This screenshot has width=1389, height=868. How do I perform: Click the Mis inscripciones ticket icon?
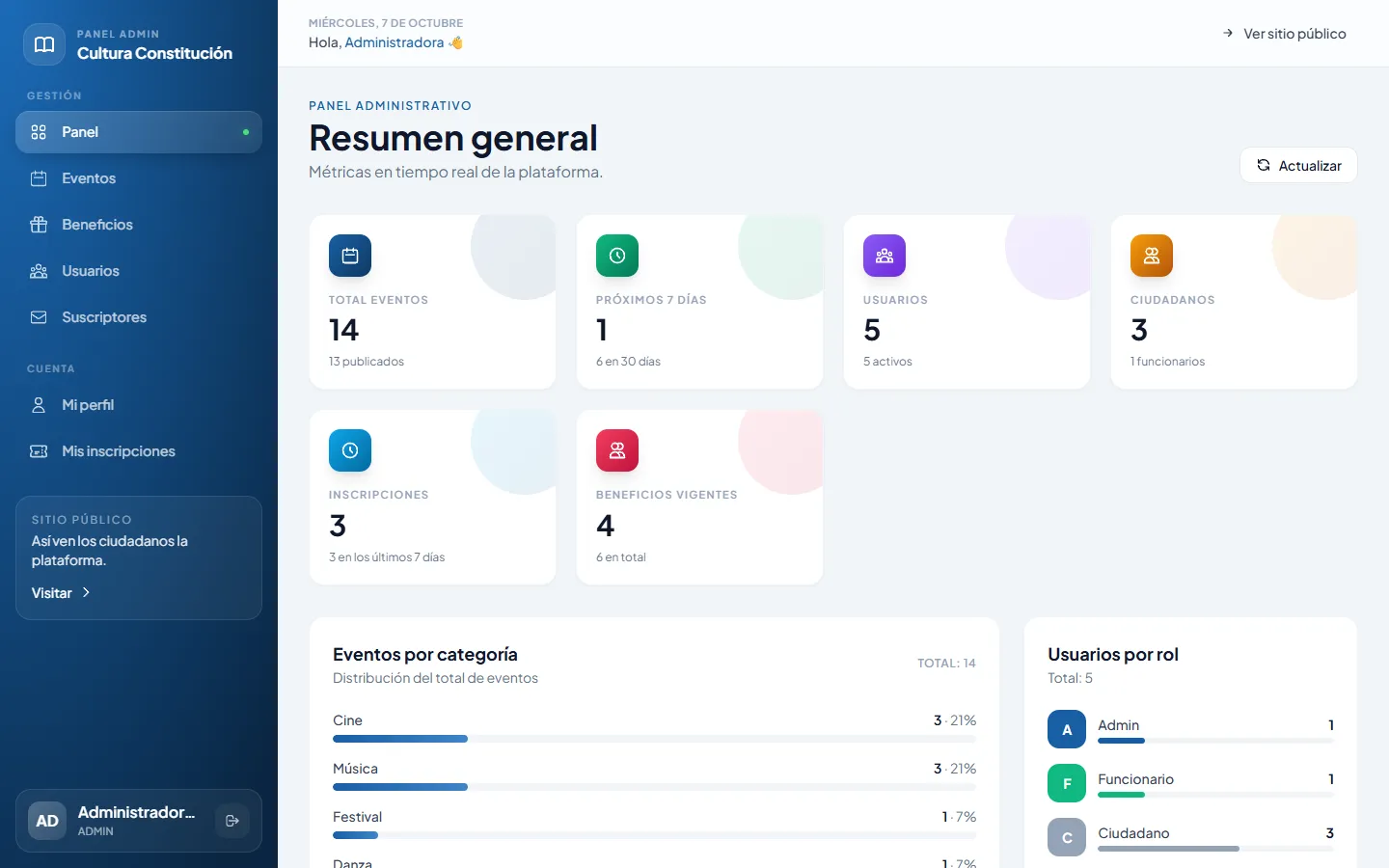point(39,451)
